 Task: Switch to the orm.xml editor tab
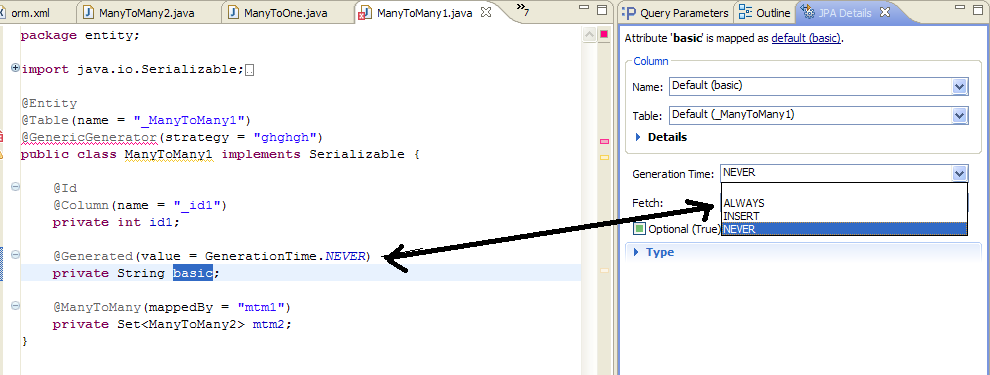point(31,13)
